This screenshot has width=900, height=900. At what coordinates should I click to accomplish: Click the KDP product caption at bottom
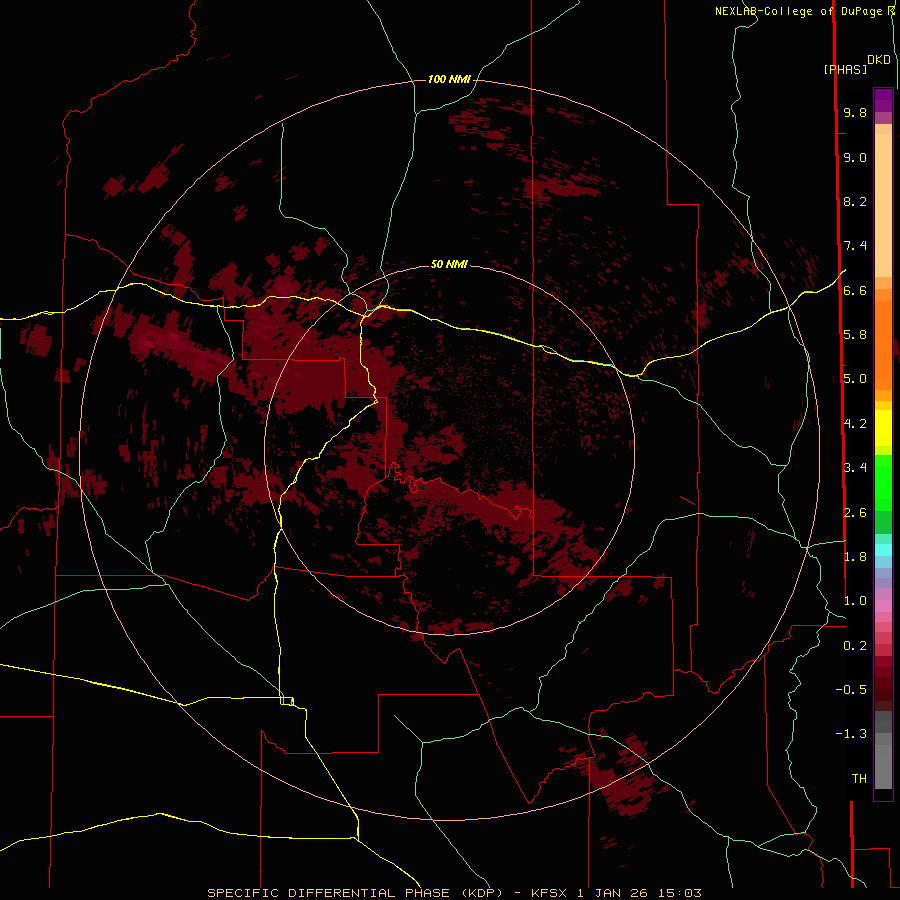pyautogui.click(x=454, y=893)
